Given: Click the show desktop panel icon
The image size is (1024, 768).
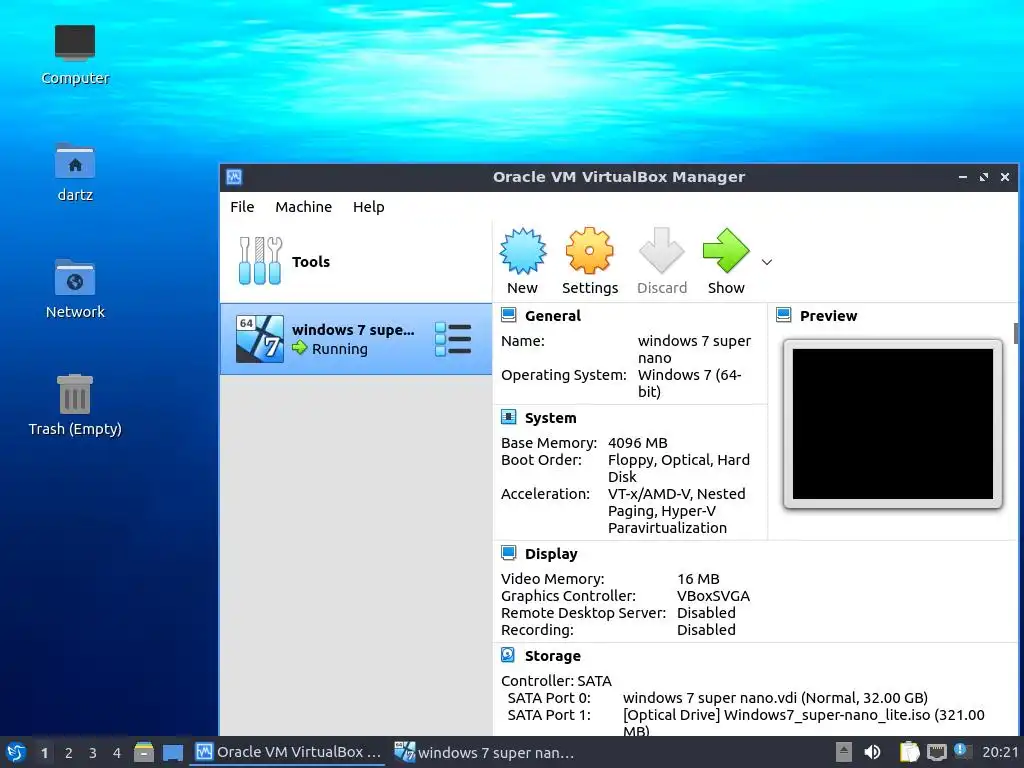Looking at the screenshot, I should (172, 752).
